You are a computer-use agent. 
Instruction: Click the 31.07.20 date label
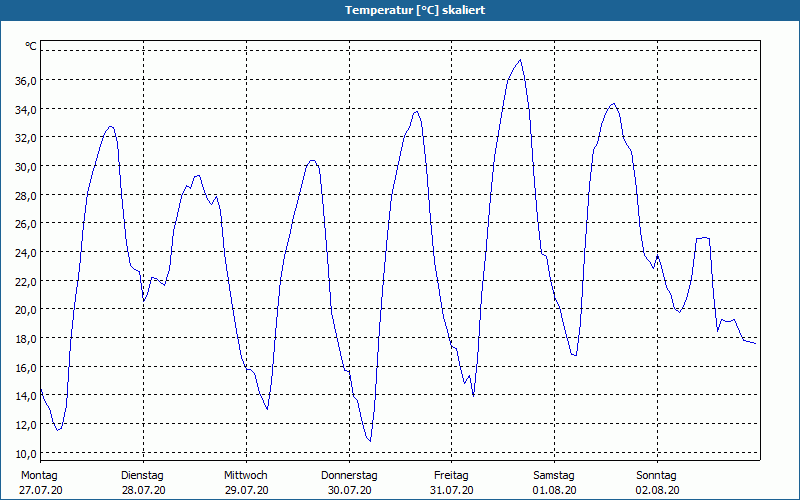(452, 490)
